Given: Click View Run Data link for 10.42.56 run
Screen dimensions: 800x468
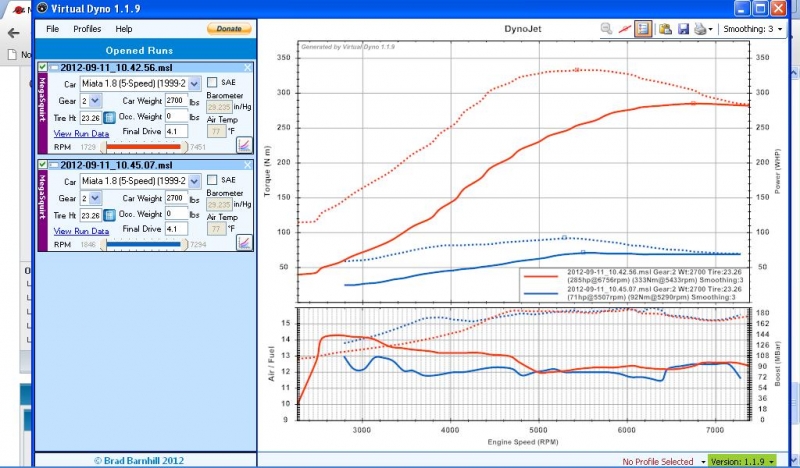Looking at the screenshot, I should (82, 134).
